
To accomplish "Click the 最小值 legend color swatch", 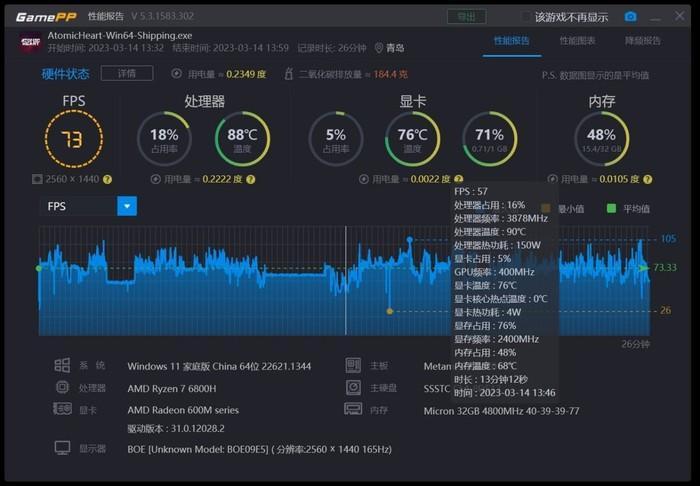I will click(x=546, y=208).
